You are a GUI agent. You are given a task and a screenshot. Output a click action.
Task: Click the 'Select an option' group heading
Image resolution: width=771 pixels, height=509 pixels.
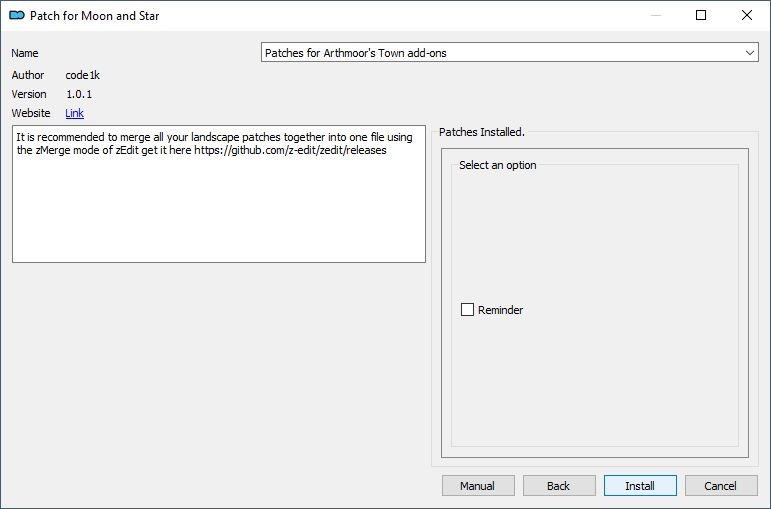tap(498, 165)
